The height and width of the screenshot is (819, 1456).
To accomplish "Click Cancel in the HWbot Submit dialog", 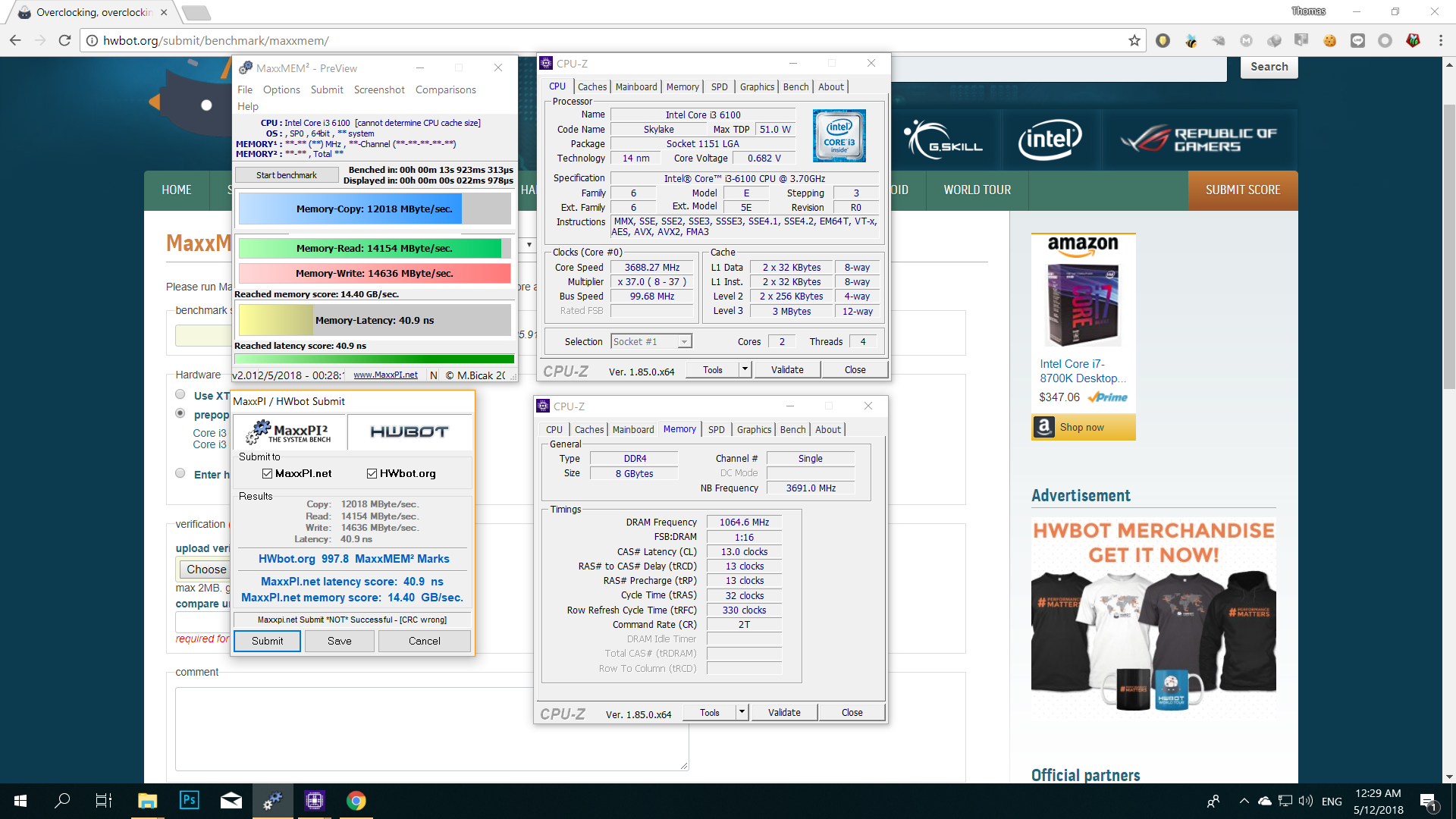I will 424,641.
